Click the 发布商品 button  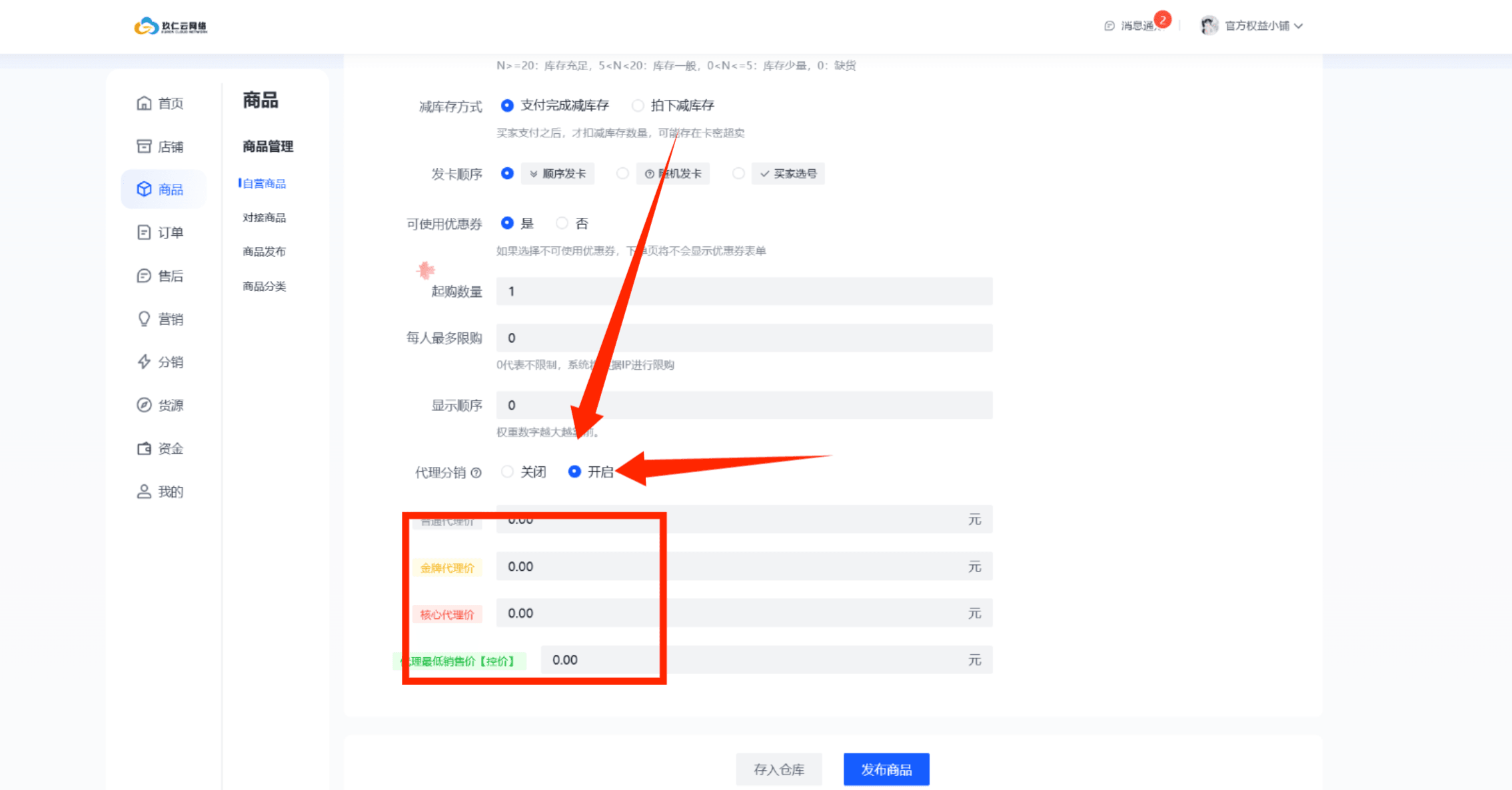(886, 769)
